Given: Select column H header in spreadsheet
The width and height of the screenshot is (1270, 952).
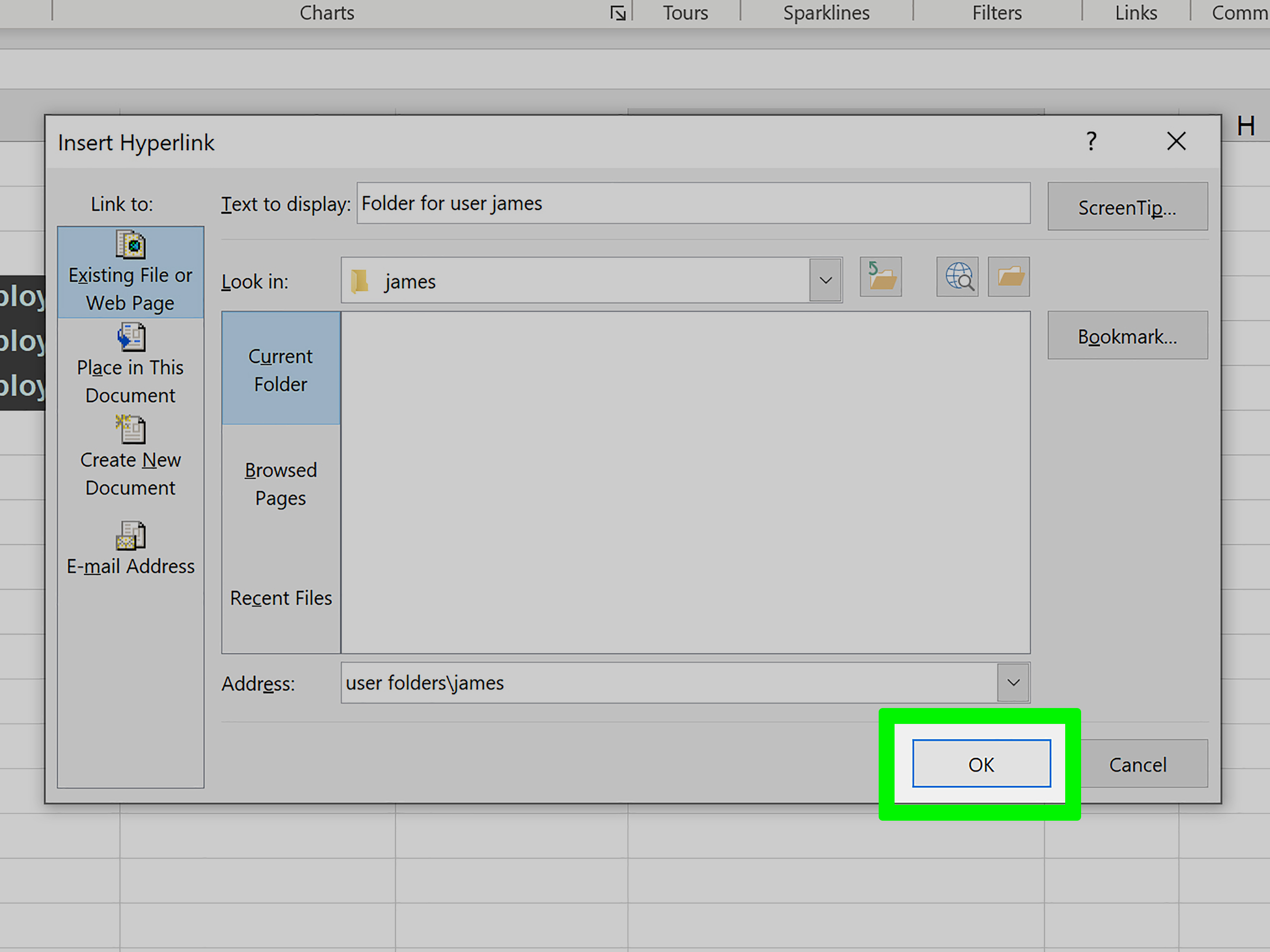Looking at the screenshot, I should (x=1245, y=126).
